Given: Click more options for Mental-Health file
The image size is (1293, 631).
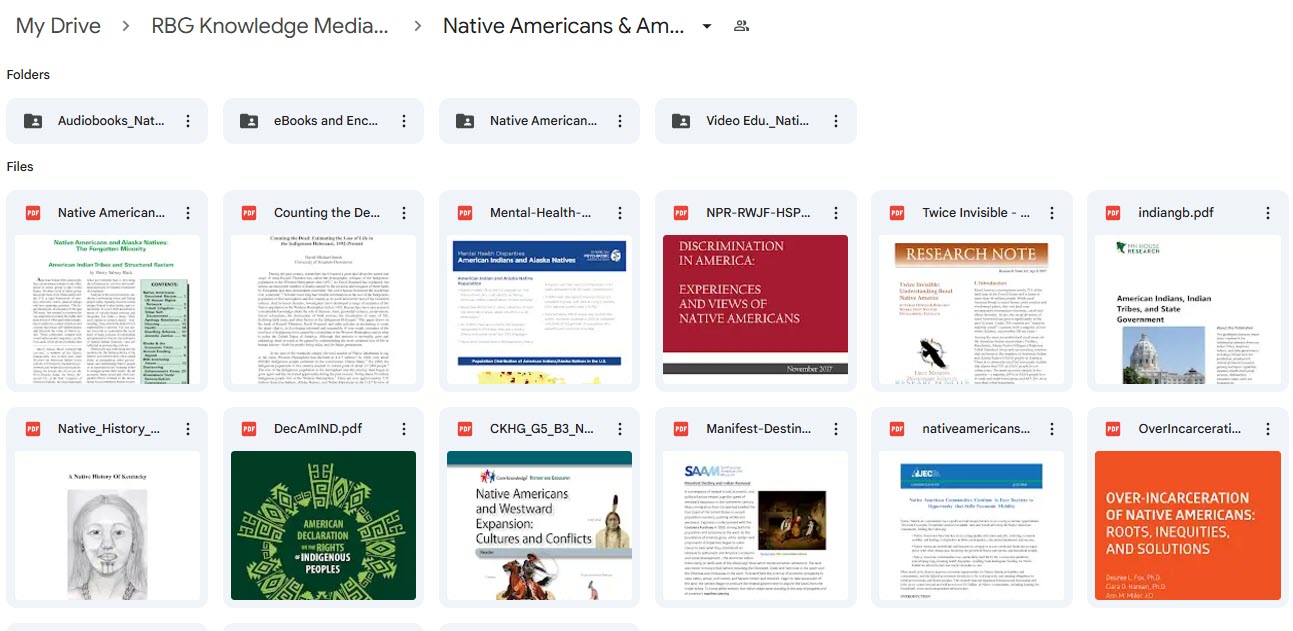Looking at the screenshot, I should 620,213.
